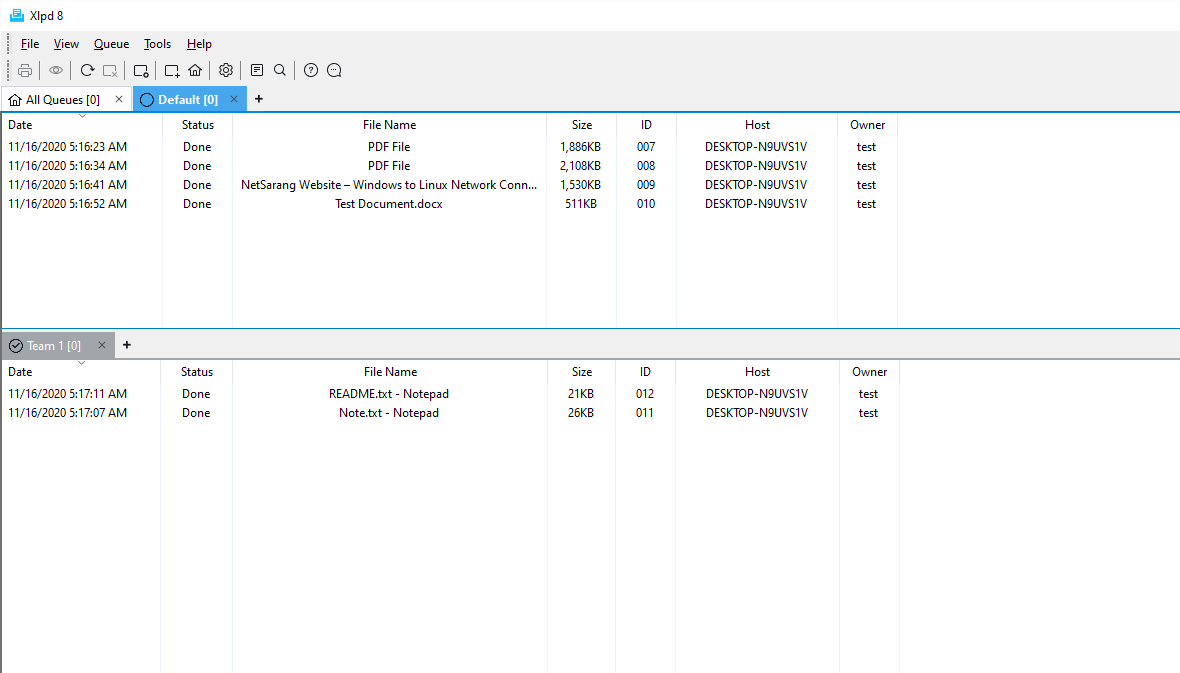Click the New Queue plus-box icon
The width and height of the screenshot is (1180, 673).
172,70
